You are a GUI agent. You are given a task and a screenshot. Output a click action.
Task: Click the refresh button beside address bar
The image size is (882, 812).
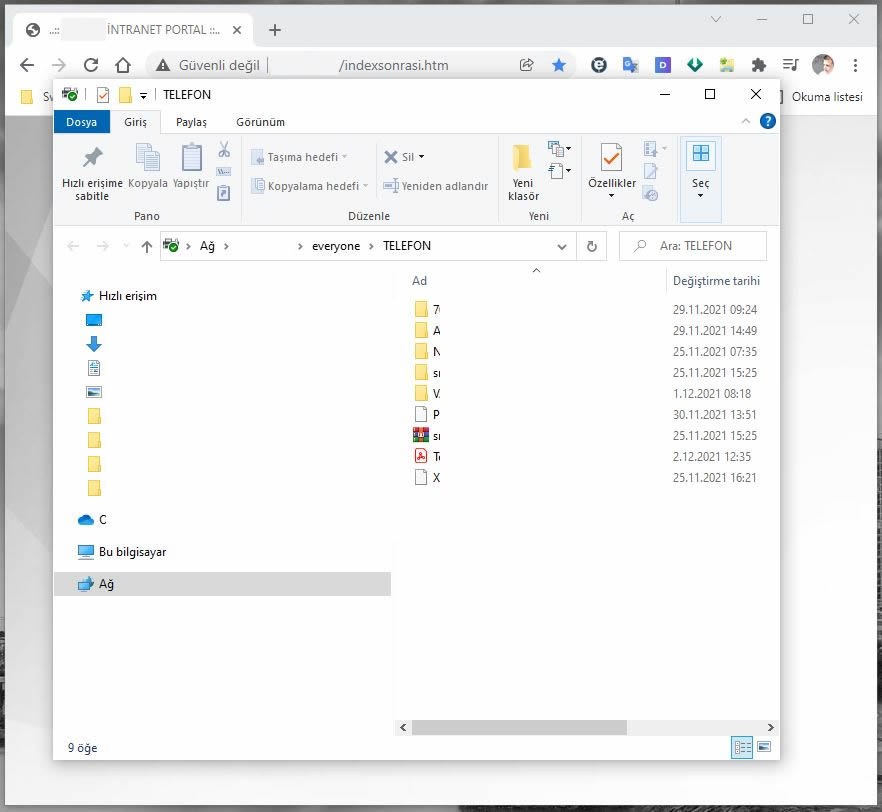click(x=591, y=246)
